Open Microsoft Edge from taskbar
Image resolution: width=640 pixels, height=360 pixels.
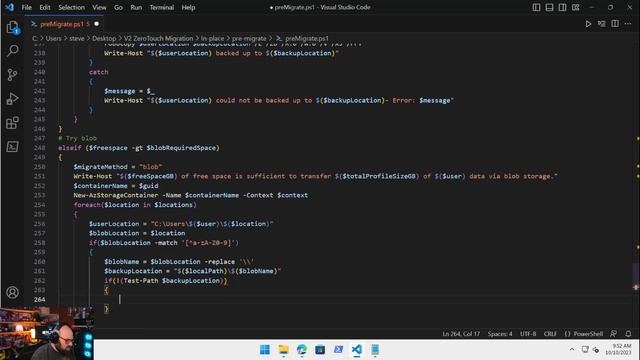pos(302,350)
